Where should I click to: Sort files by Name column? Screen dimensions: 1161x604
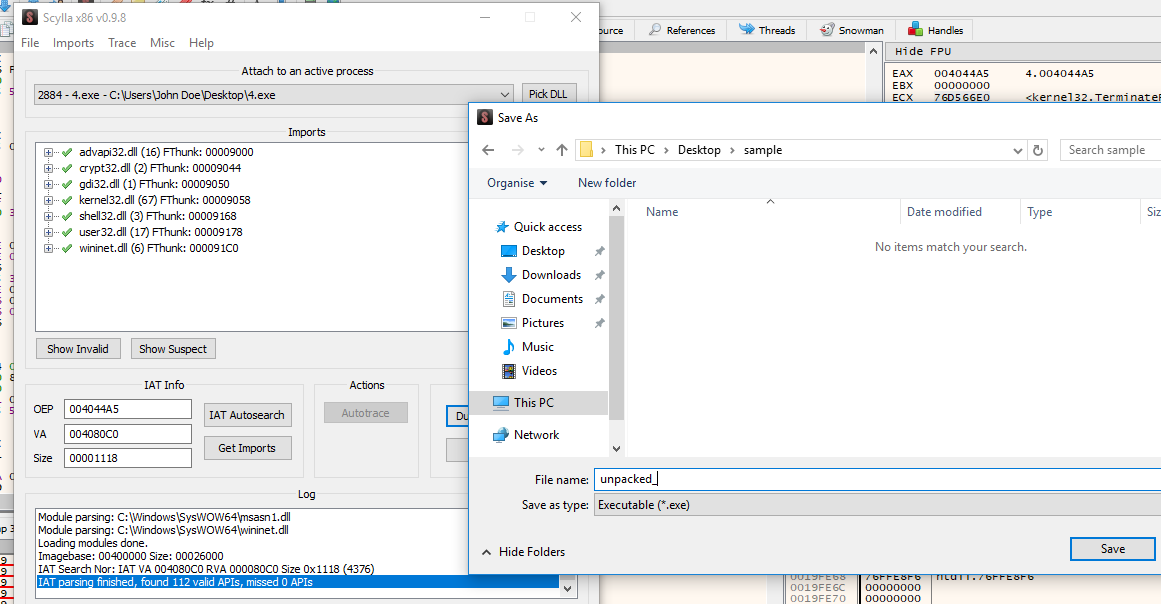coord(662,212)
